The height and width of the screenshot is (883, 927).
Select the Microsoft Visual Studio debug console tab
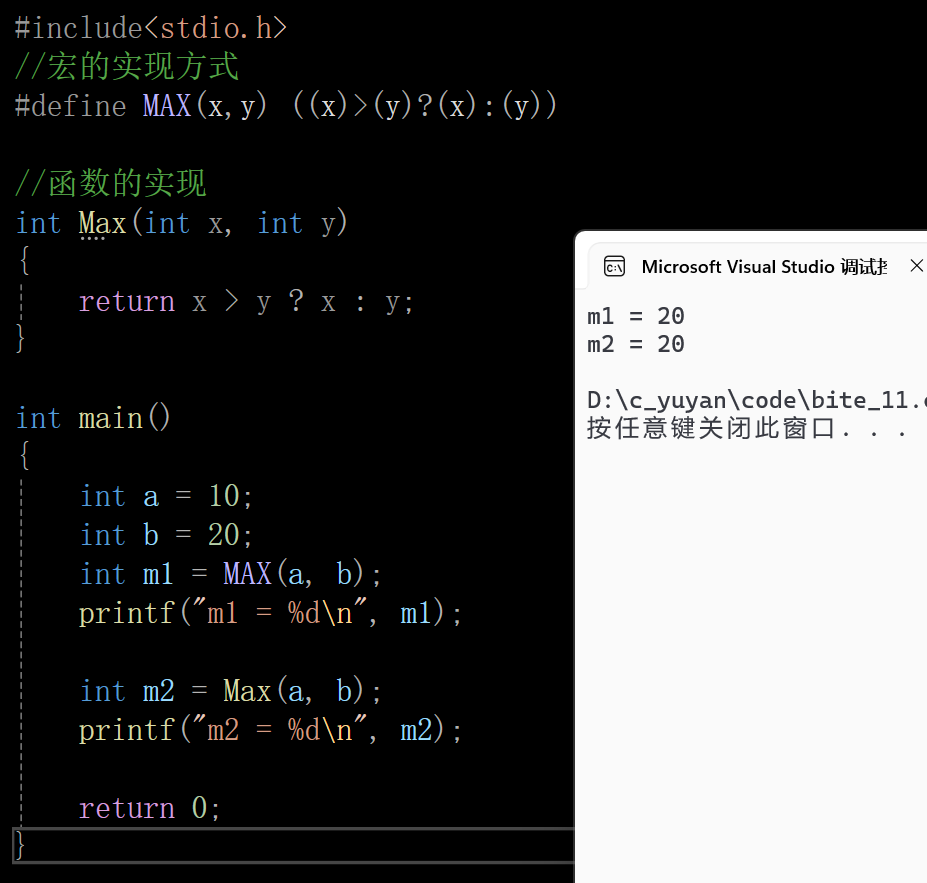click(x=757, y=267)
